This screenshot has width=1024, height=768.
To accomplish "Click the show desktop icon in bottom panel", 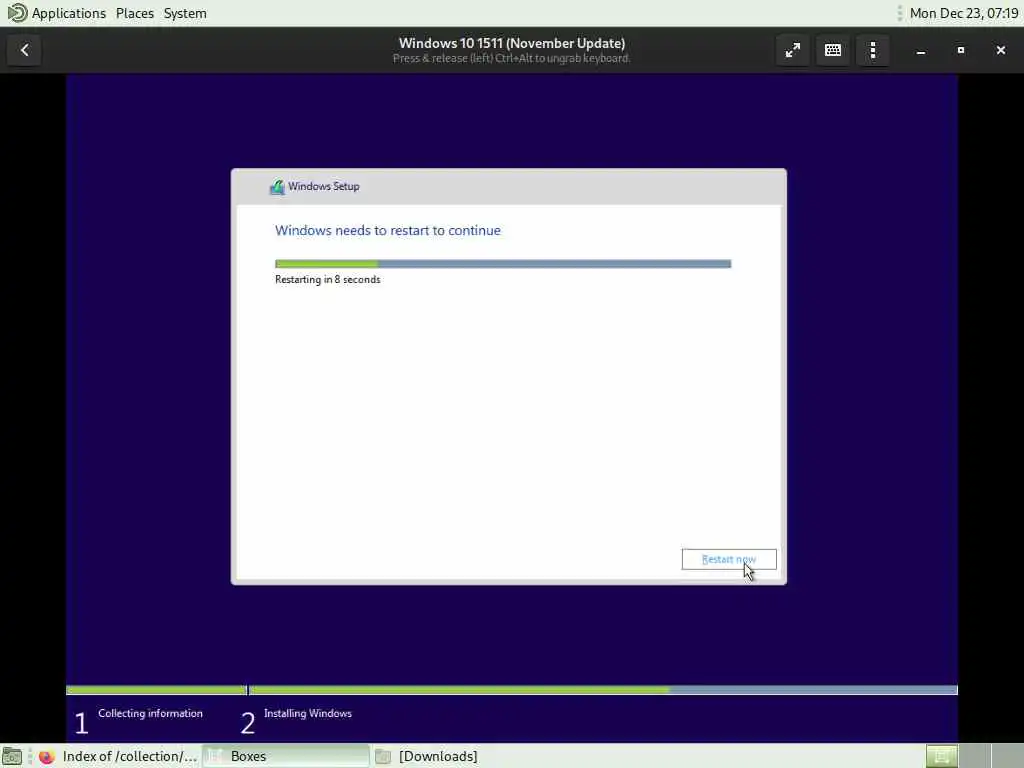I will click(12, 756).
